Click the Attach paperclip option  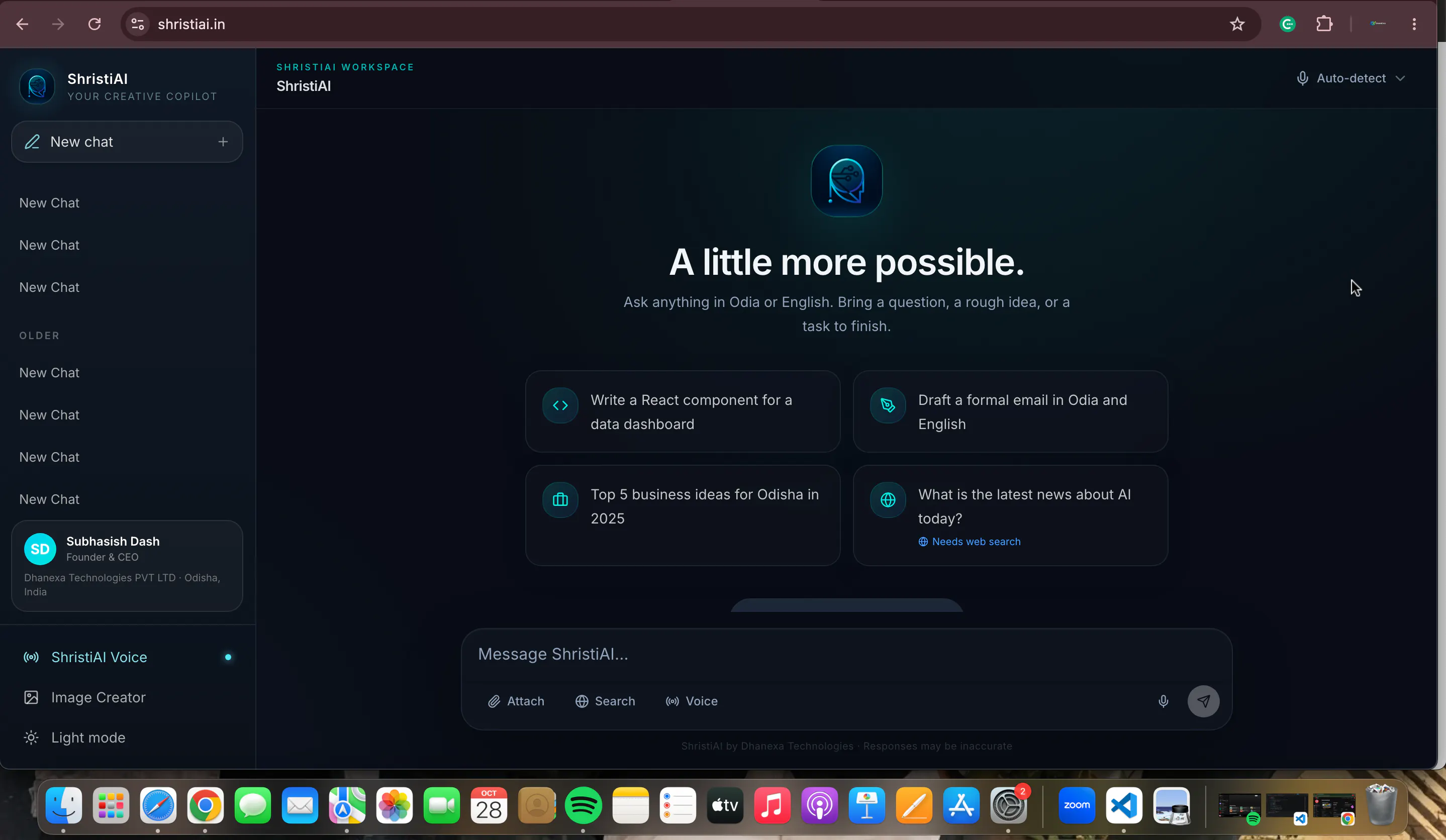click(516, 701)
